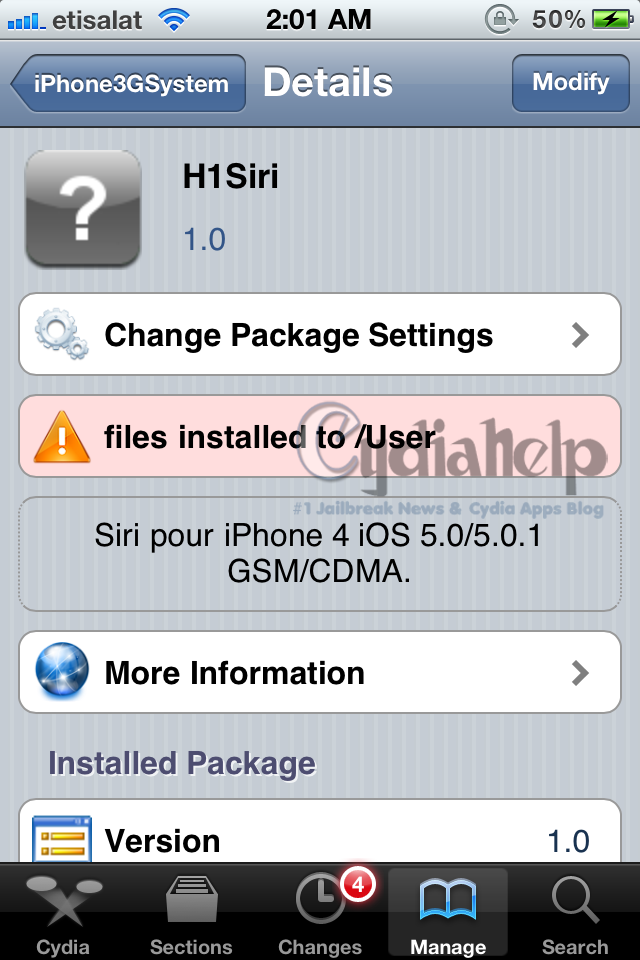Image resolution: width=640 pixels, height=960 pixels.
Task: Tap the battery indicator in status bar
Action: pyautogui.click(x=612, y=20)
